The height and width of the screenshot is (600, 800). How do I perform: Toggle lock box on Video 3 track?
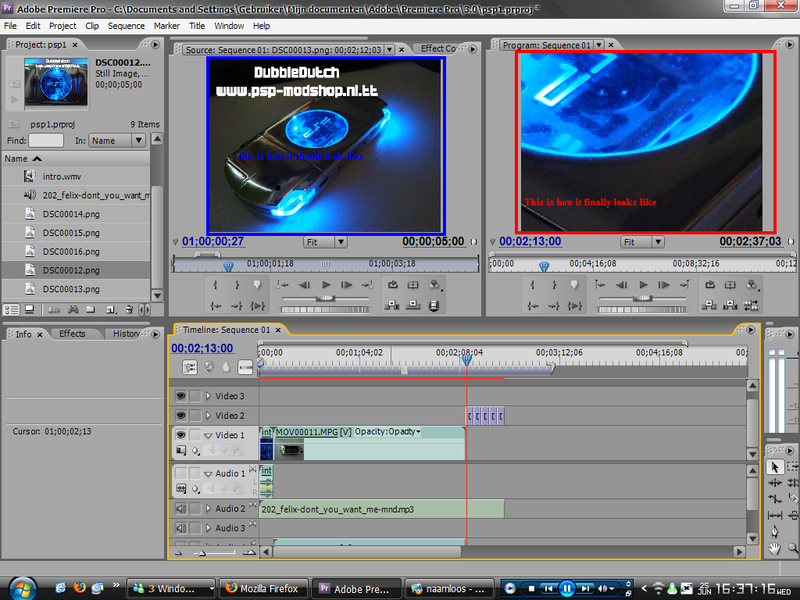195,396
